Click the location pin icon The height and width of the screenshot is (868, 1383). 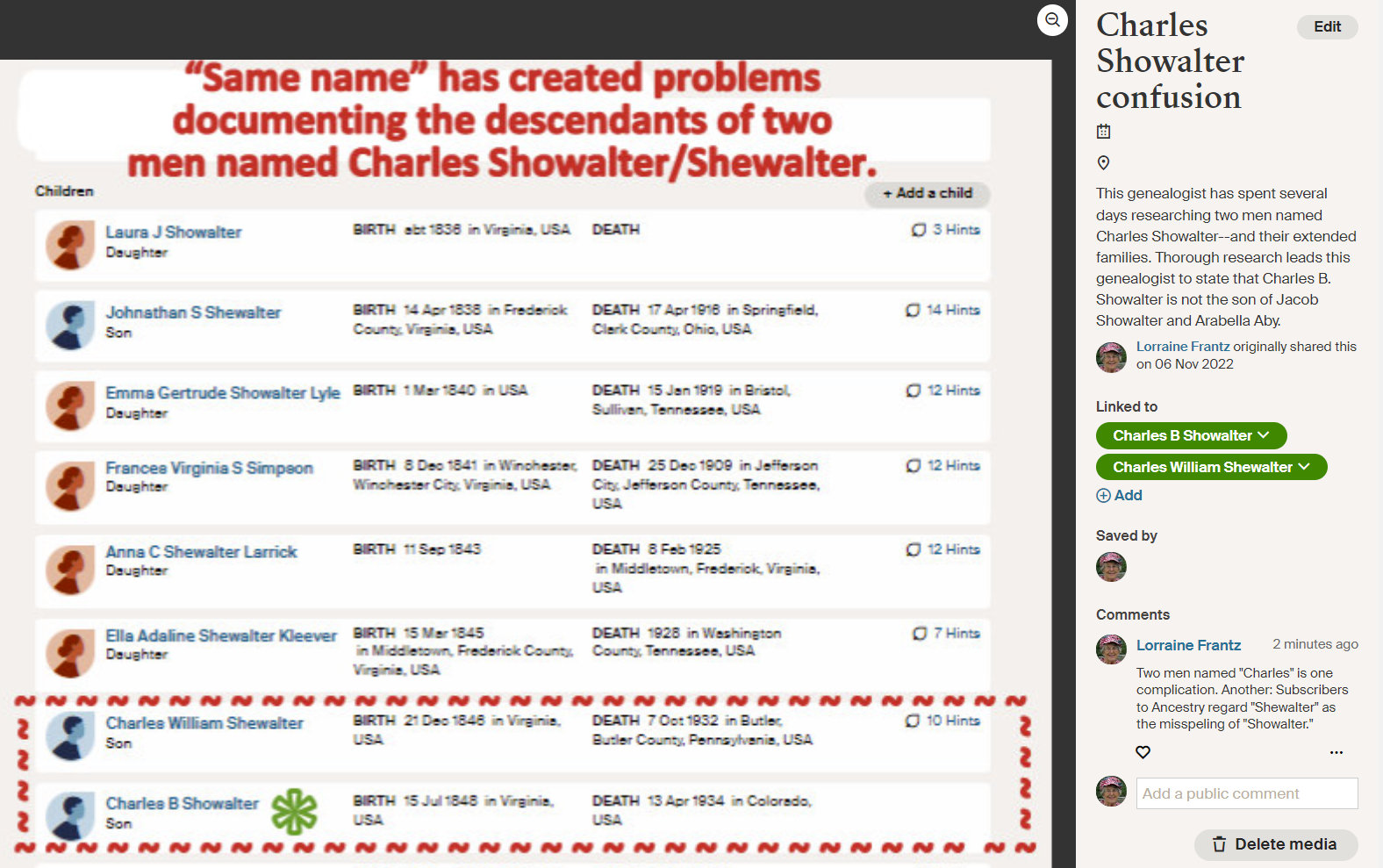[x=1103, y=162]
